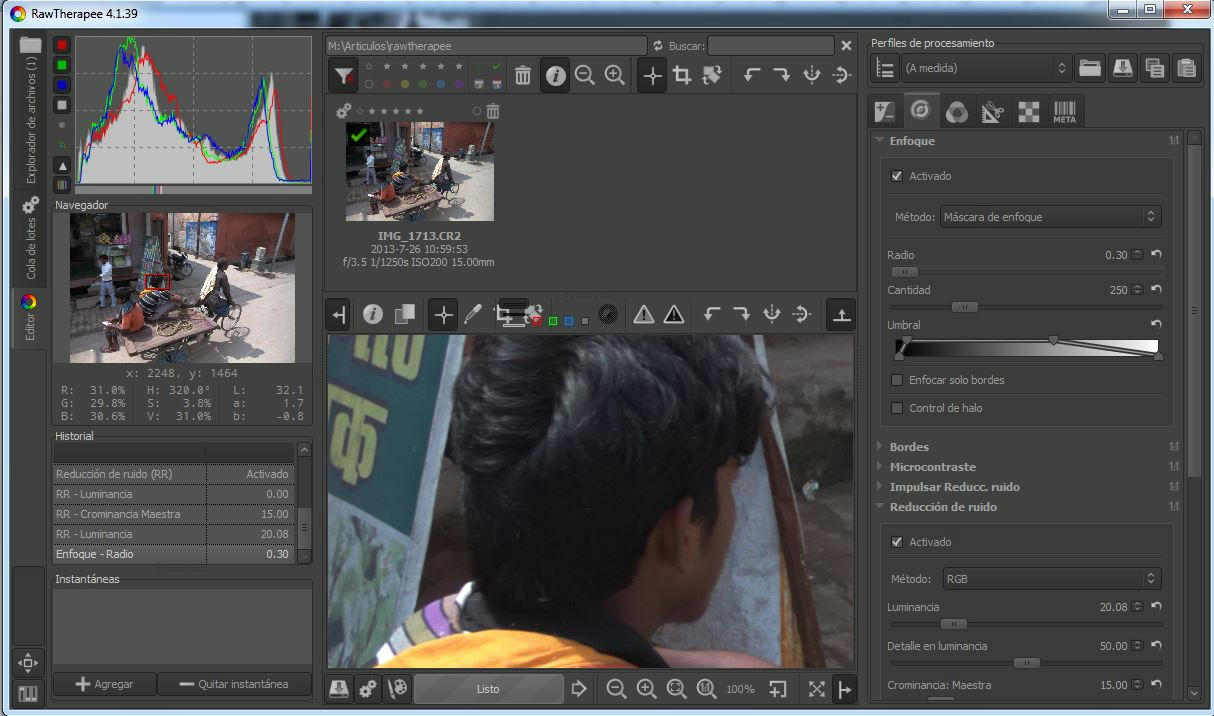
Task: Click the zoom-in magnifier below the preview
Action: (647, 689)
